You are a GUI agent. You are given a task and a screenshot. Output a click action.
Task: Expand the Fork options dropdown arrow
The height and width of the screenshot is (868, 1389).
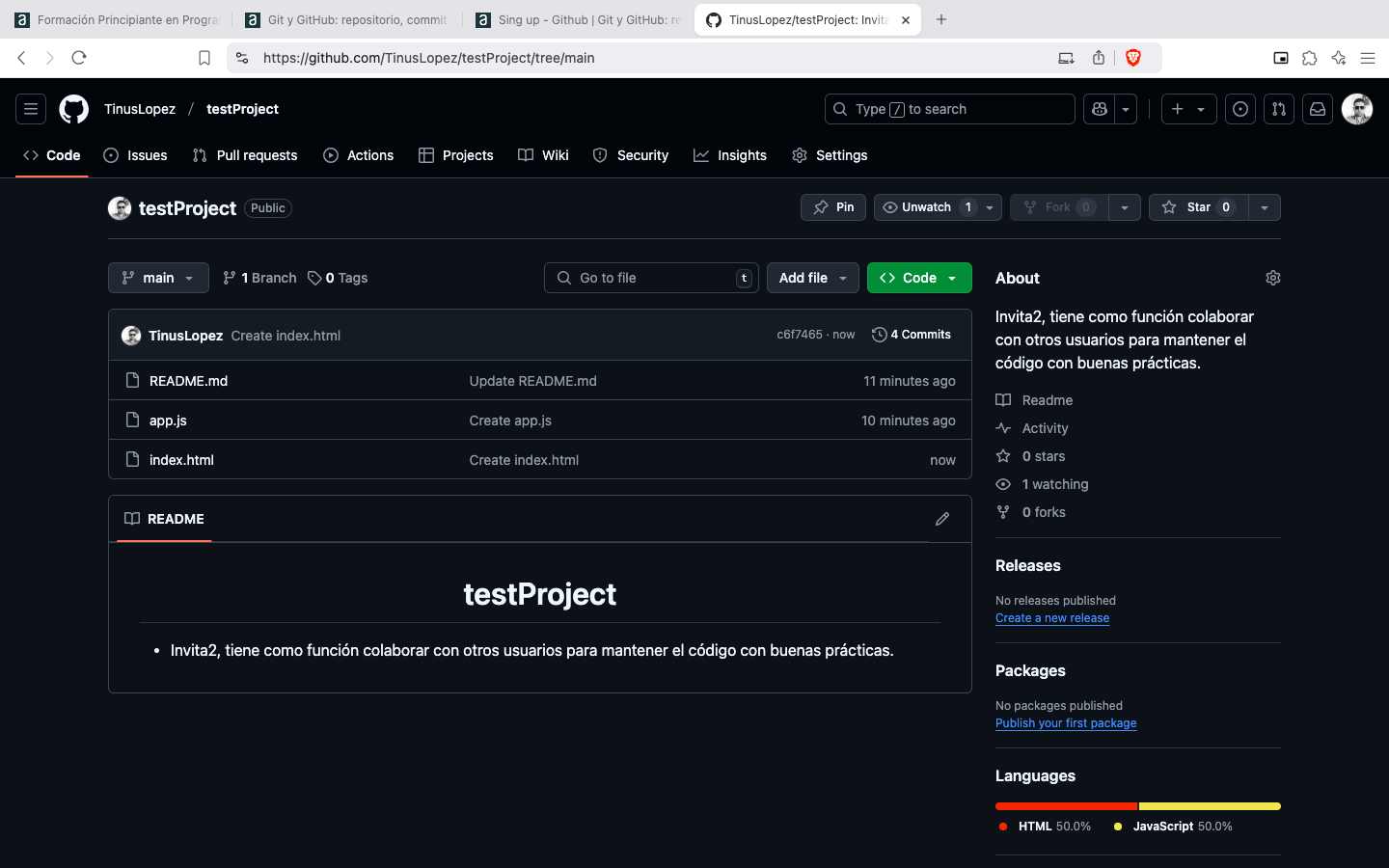[1125, 207]
